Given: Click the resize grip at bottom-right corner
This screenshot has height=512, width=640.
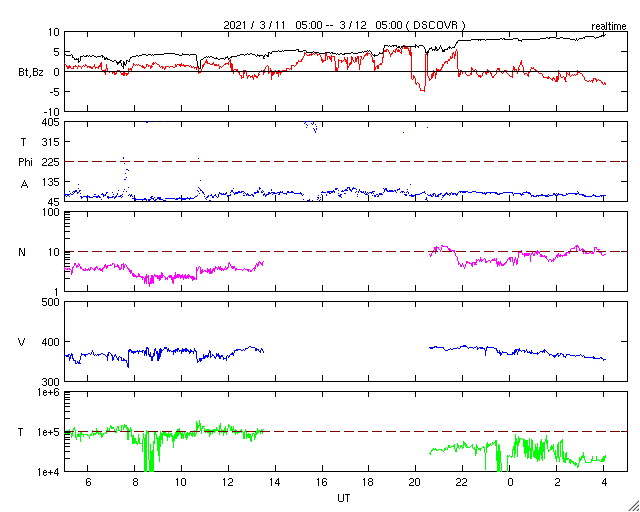Looking at the screenshot, I should 634,506.
